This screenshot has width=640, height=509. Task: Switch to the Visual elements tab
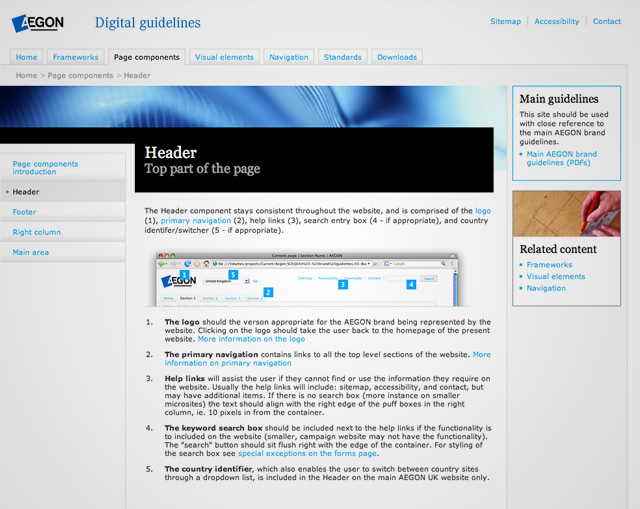(224, 57)
